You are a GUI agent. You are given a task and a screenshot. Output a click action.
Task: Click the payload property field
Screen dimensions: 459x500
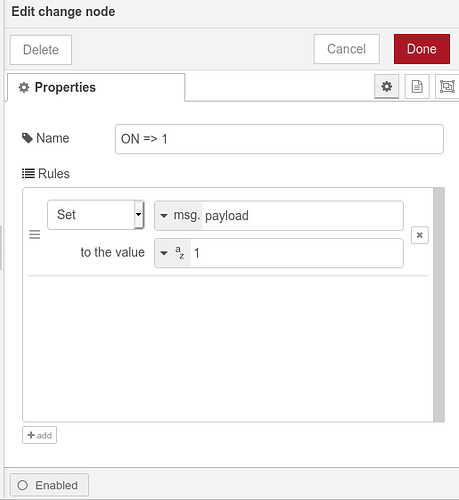pos(302,216)
